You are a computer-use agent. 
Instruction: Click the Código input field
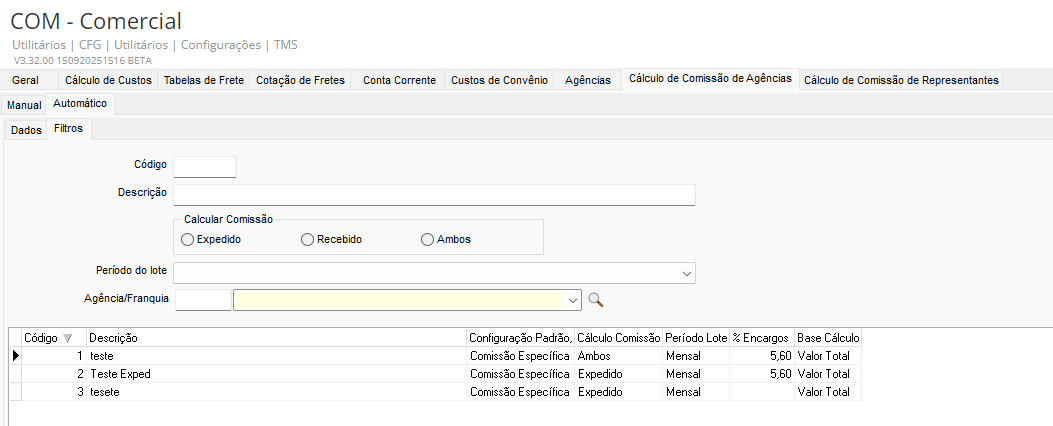coord(205,166)
